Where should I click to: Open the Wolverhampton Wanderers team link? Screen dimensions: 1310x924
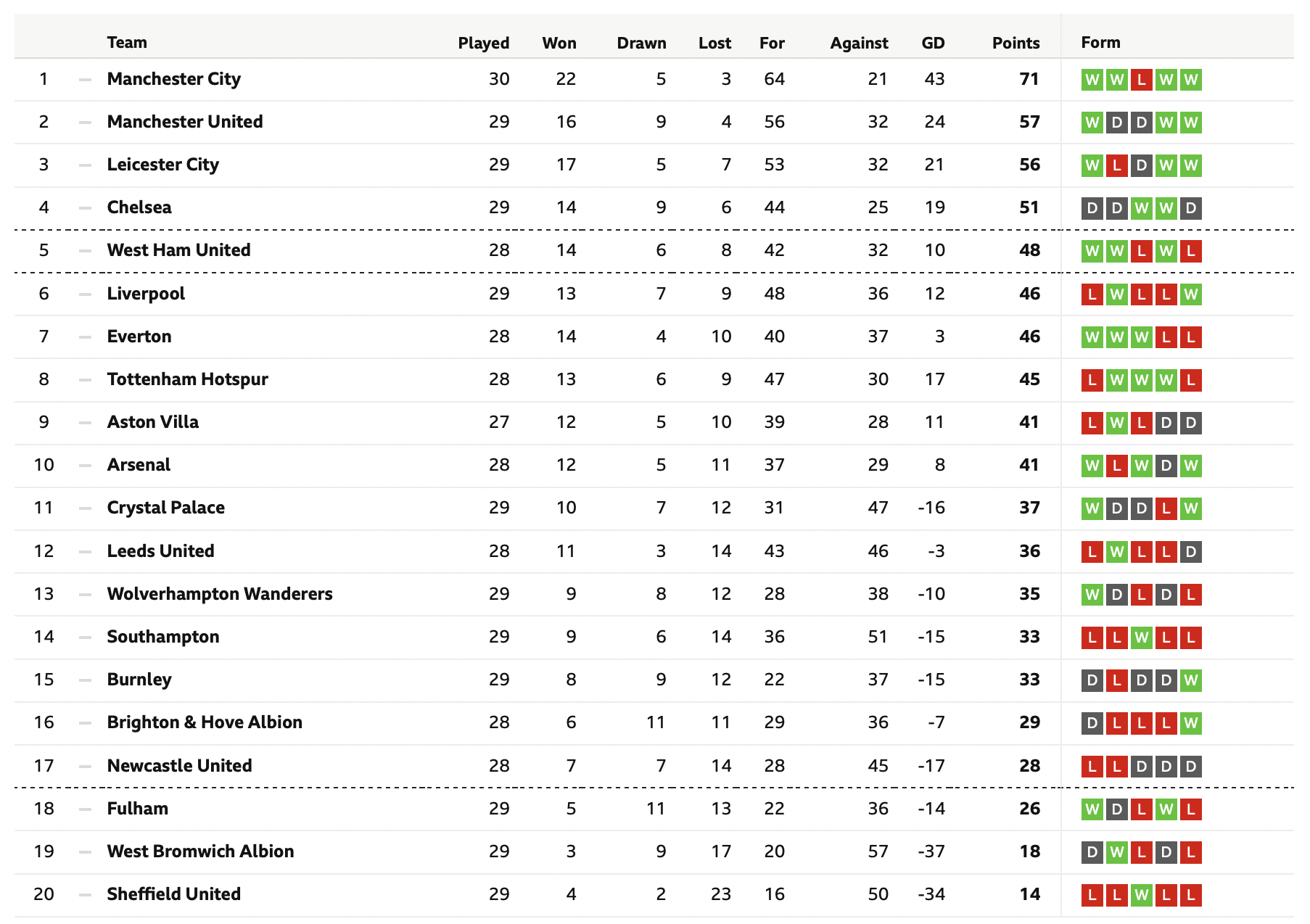(219, 594)
